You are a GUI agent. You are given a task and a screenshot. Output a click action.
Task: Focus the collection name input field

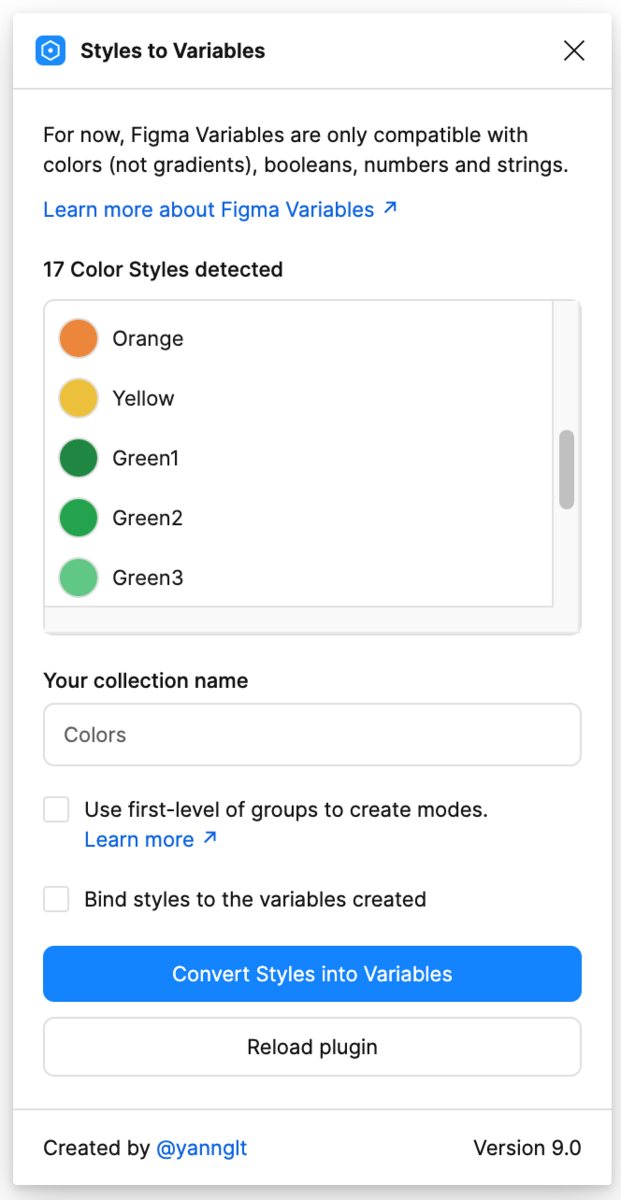tap(312, 735)
